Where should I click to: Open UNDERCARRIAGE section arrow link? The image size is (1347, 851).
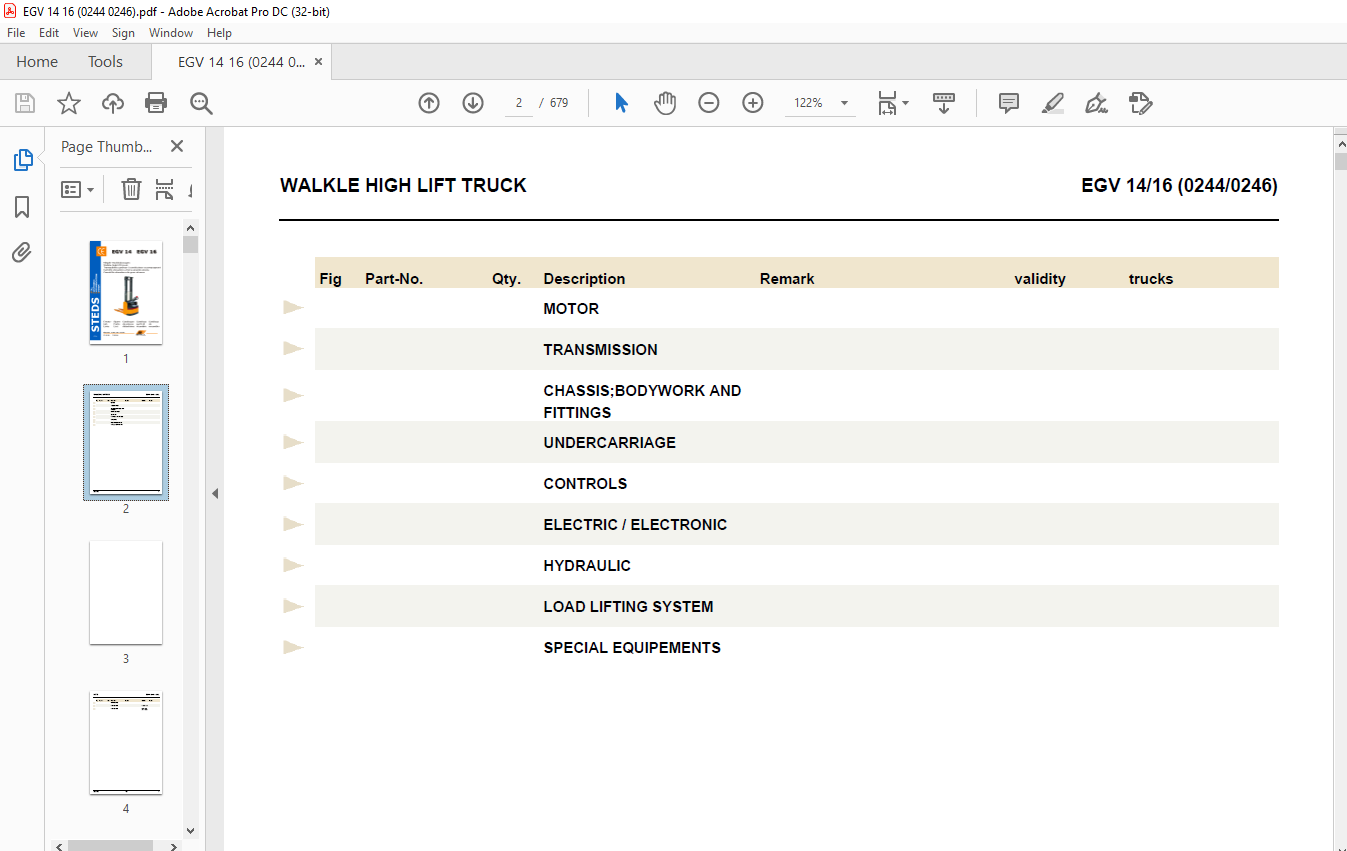[x=294, y=441]
